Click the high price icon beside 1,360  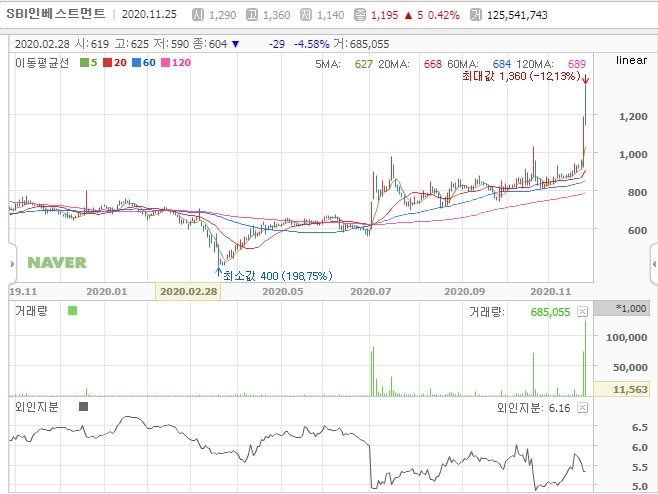252,15
